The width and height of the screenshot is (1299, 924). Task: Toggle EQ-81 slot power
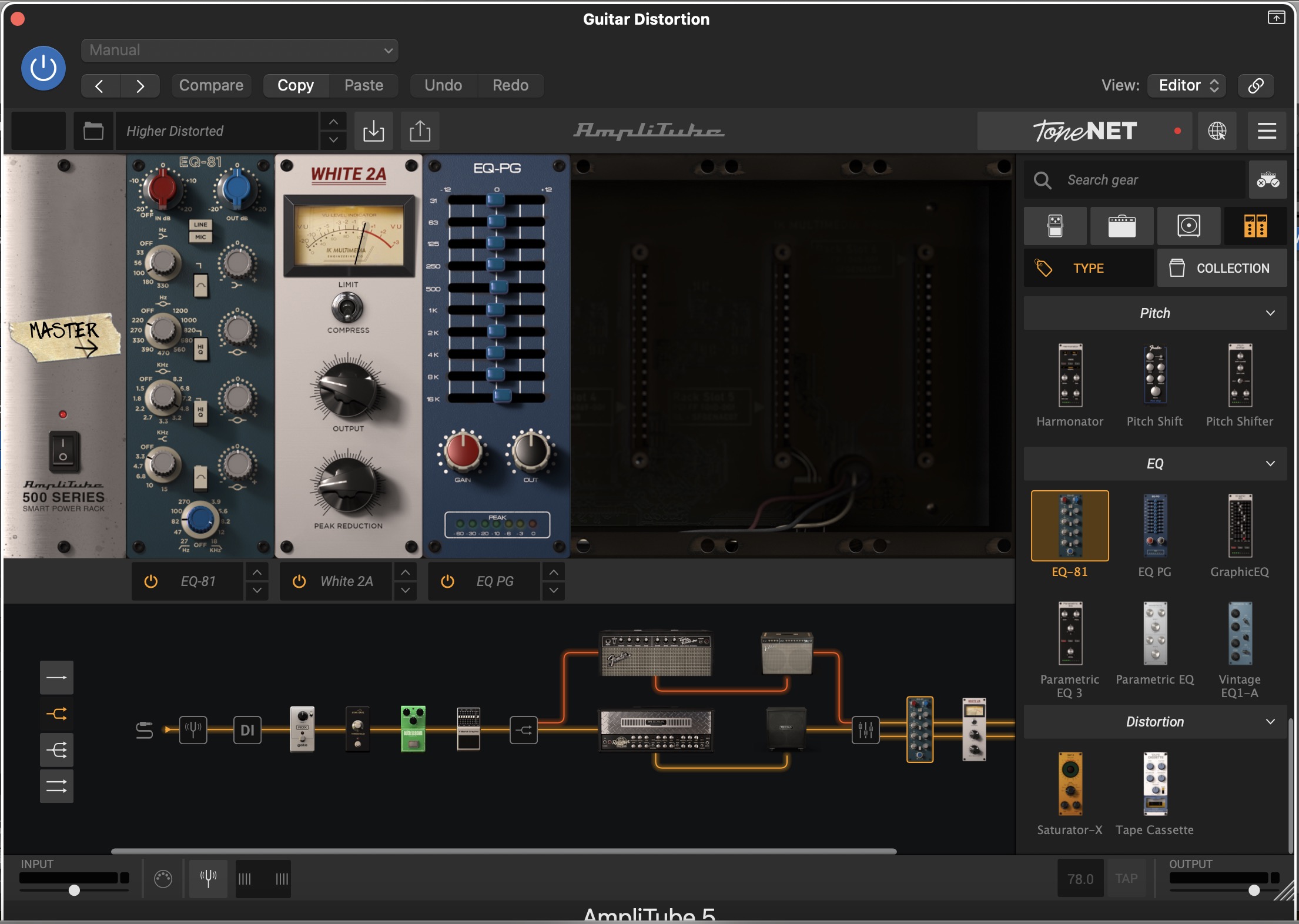151,581
